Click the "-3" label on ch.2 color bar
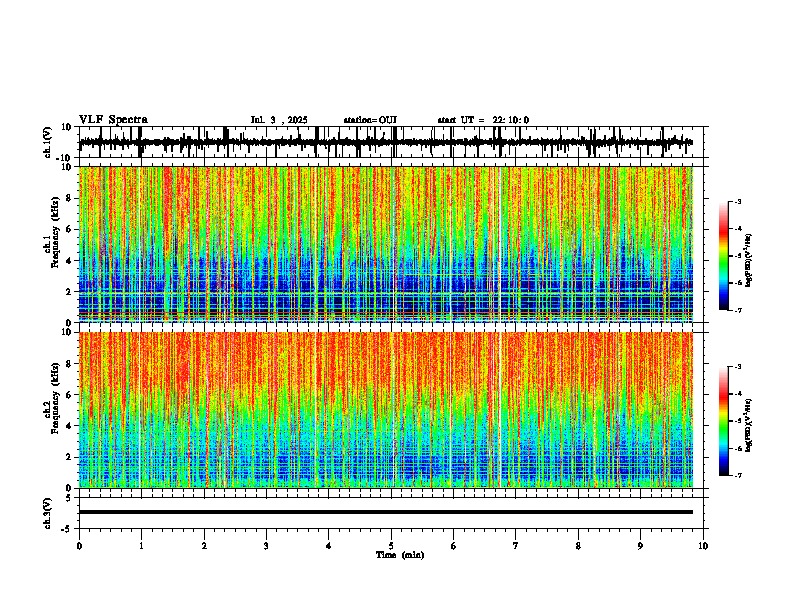Viewport: 792px width, 612px height. [738, 367]
